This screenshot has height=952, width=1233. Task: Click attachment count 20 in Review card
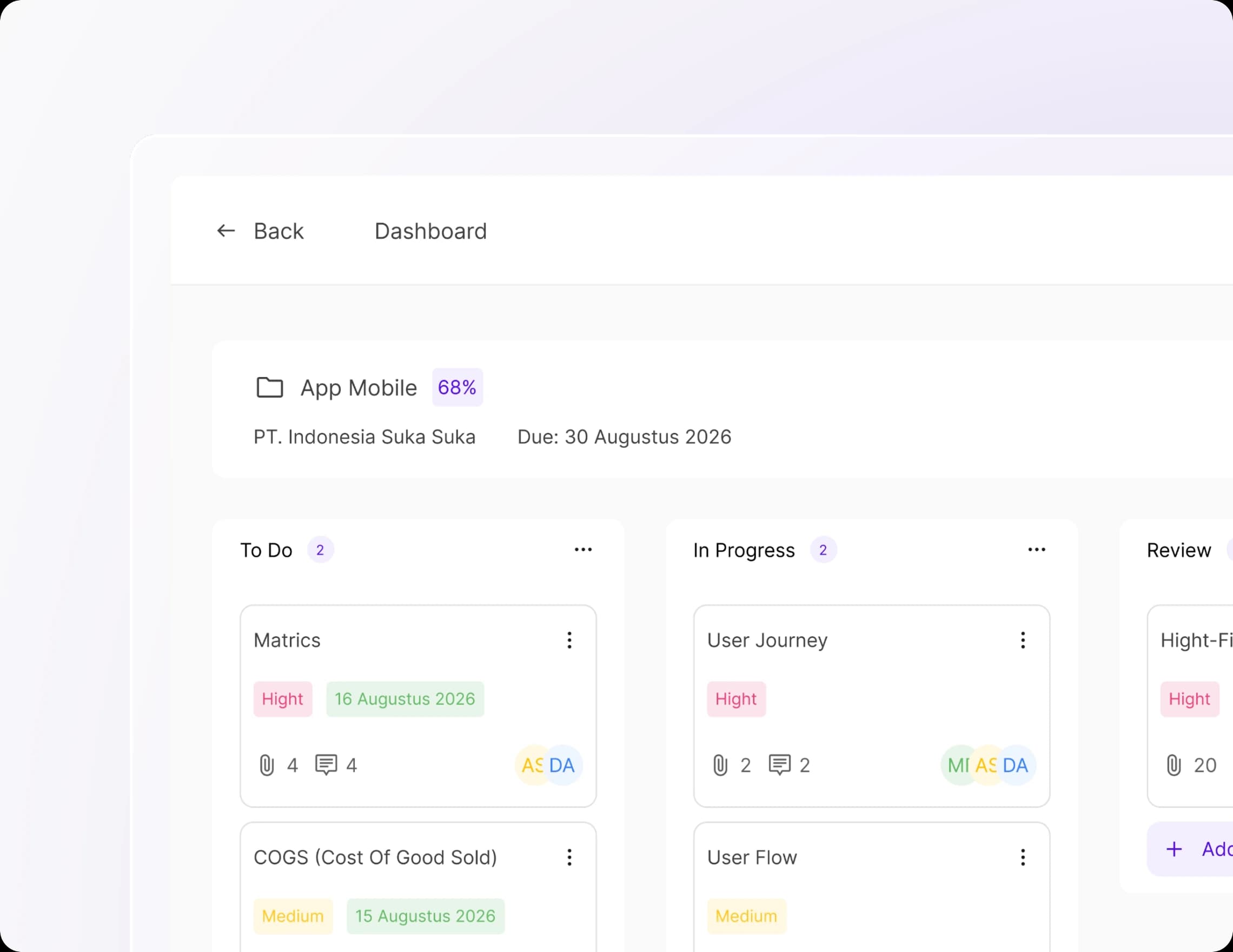pos(1204,765)
